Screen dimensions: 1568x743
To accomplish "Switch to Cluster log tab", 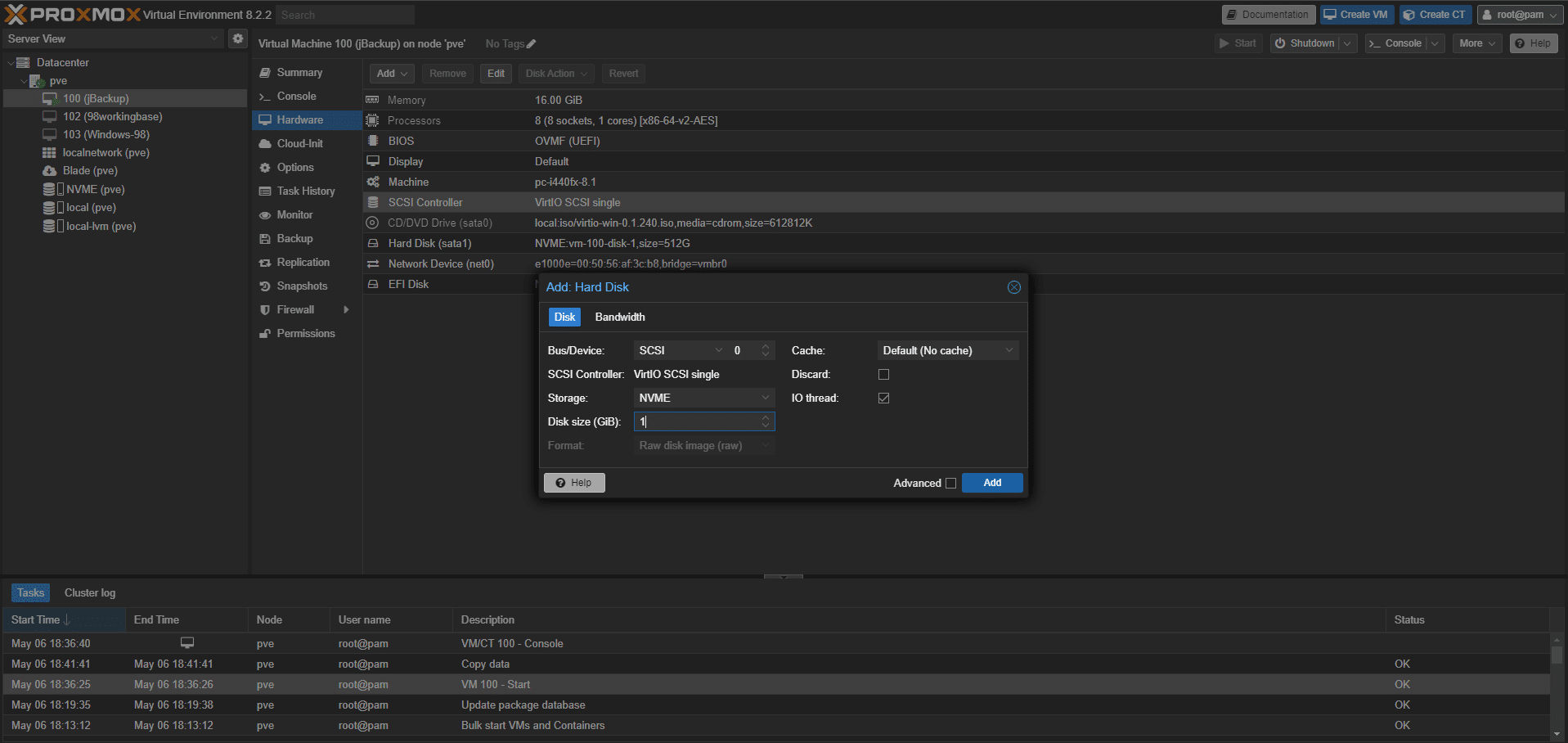I will 90,592.
